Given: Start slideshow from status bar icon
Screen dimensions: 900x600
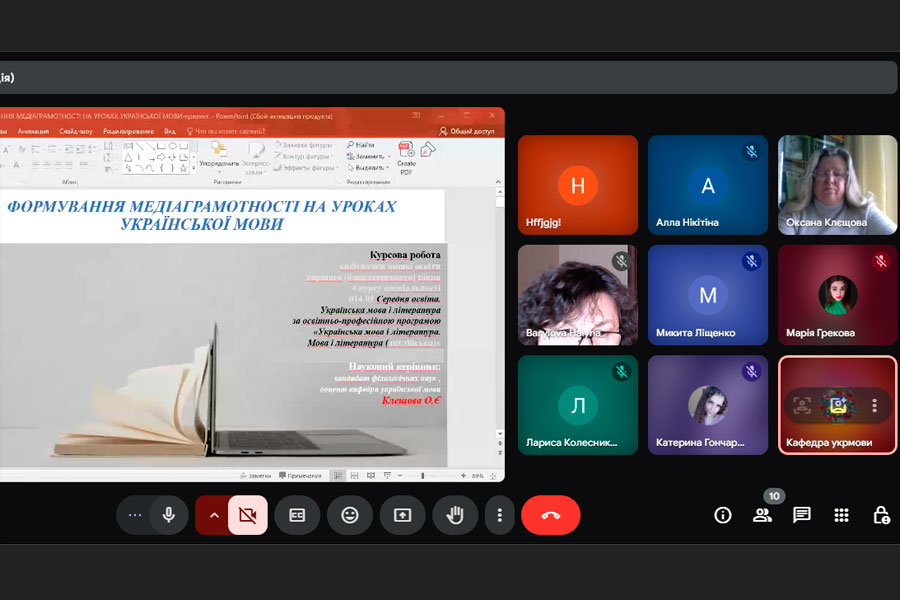Looking at the screenshot, I should 387,475.
